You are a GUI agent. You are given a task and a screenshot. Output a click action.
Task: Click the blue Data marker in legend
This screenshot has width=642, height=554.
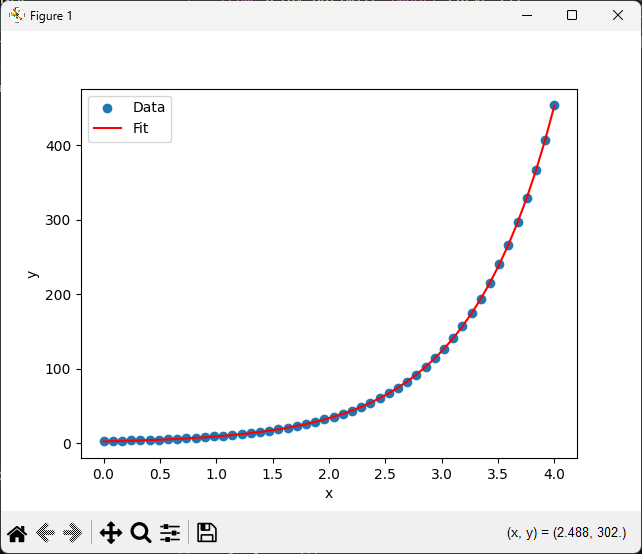point(107,108)
